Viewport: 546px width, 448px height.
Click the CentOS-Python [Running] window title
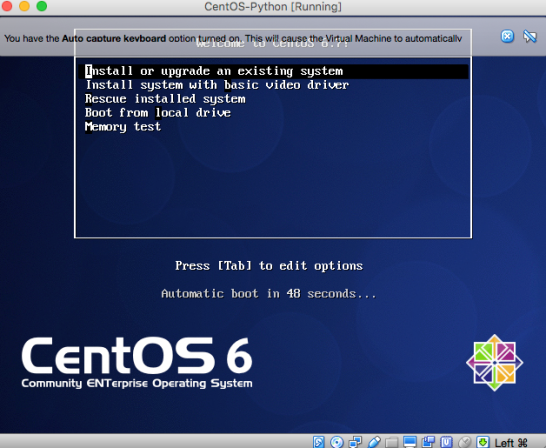pos(273,6)
